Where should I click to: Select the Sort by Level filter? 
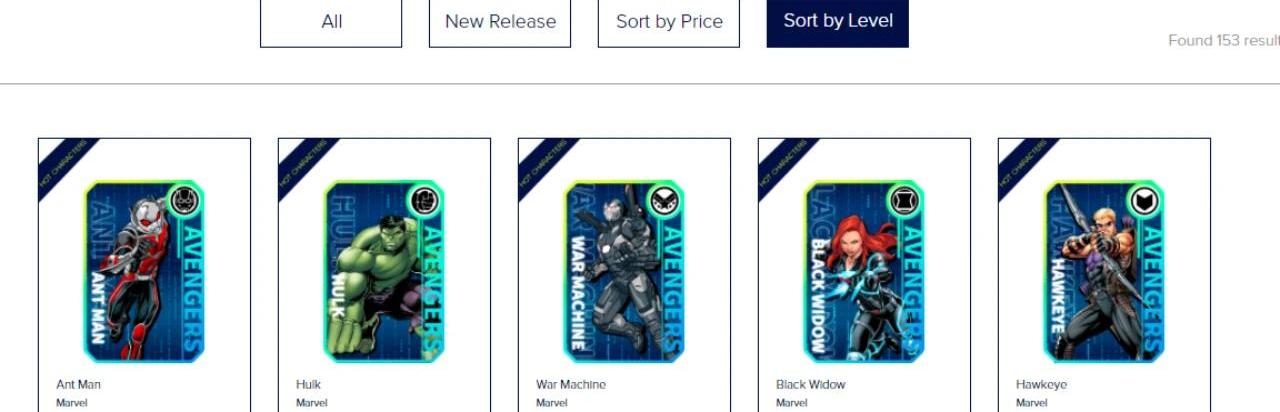(838, 22)
